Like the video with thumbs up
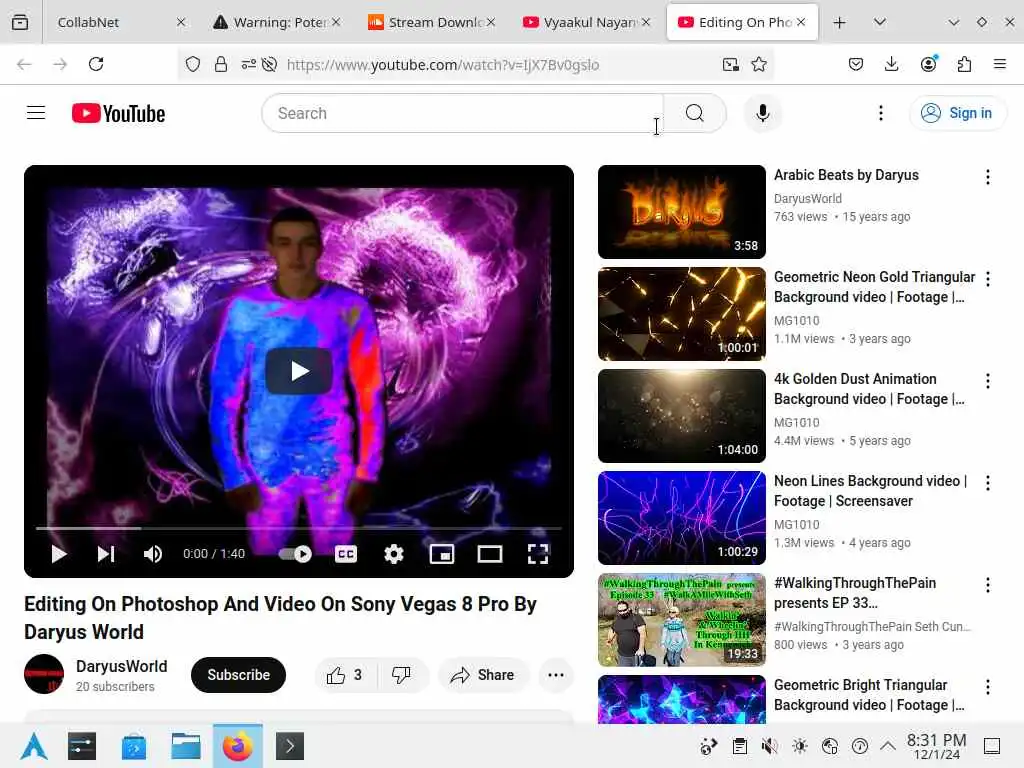Screen dimensions: 1024x768 click(x=345, y=675)
